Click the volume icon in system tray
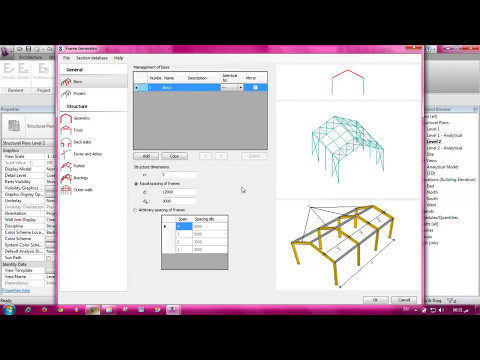The height and width of the screenshot is (360, 480). (441, 310)
